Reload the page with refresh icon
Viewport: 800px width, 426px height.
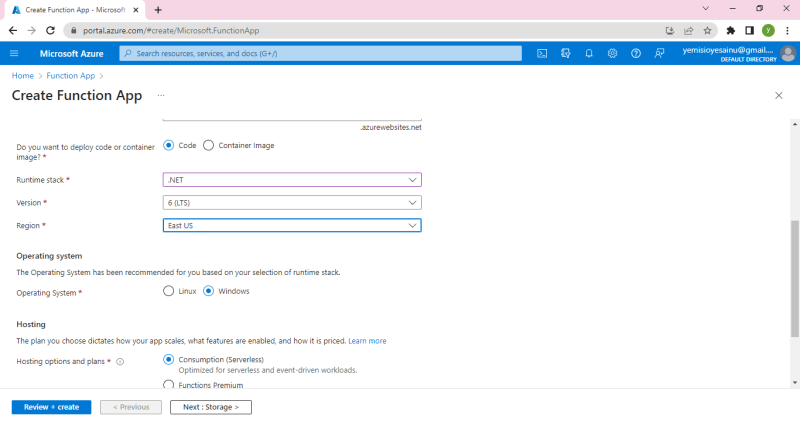(50, 31)
